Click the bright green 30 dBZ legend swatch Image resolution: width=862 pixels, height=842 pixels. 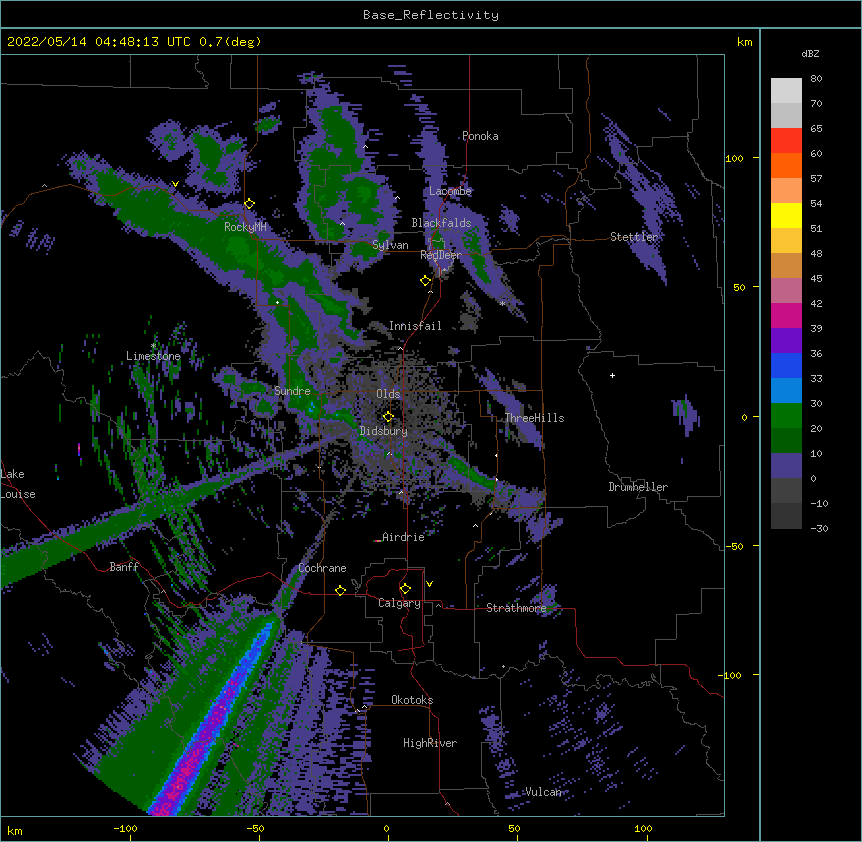(x=786, y=416)
